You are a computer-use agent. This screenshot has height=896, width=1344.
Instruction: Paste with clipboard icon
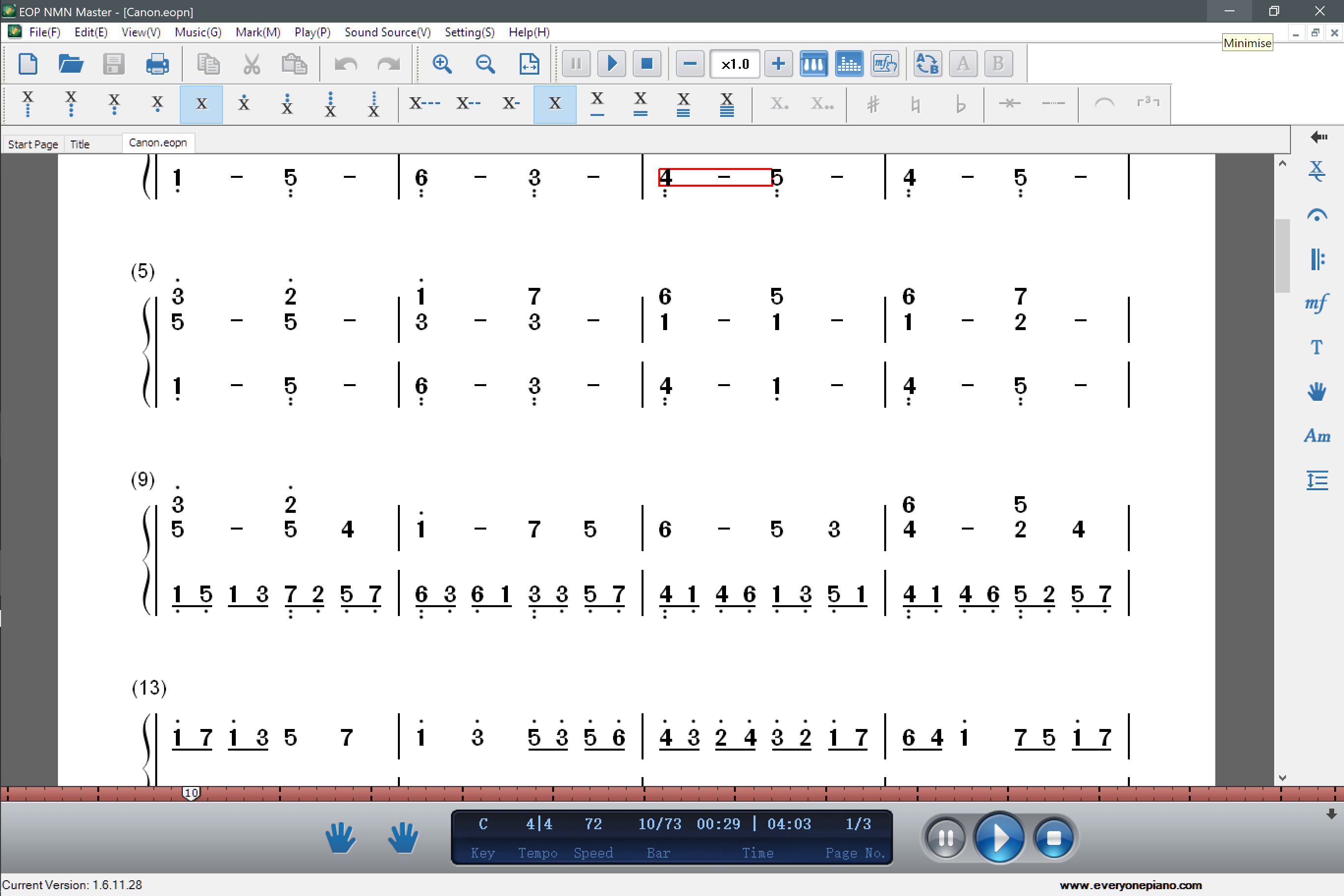click(x=294, y=63)
